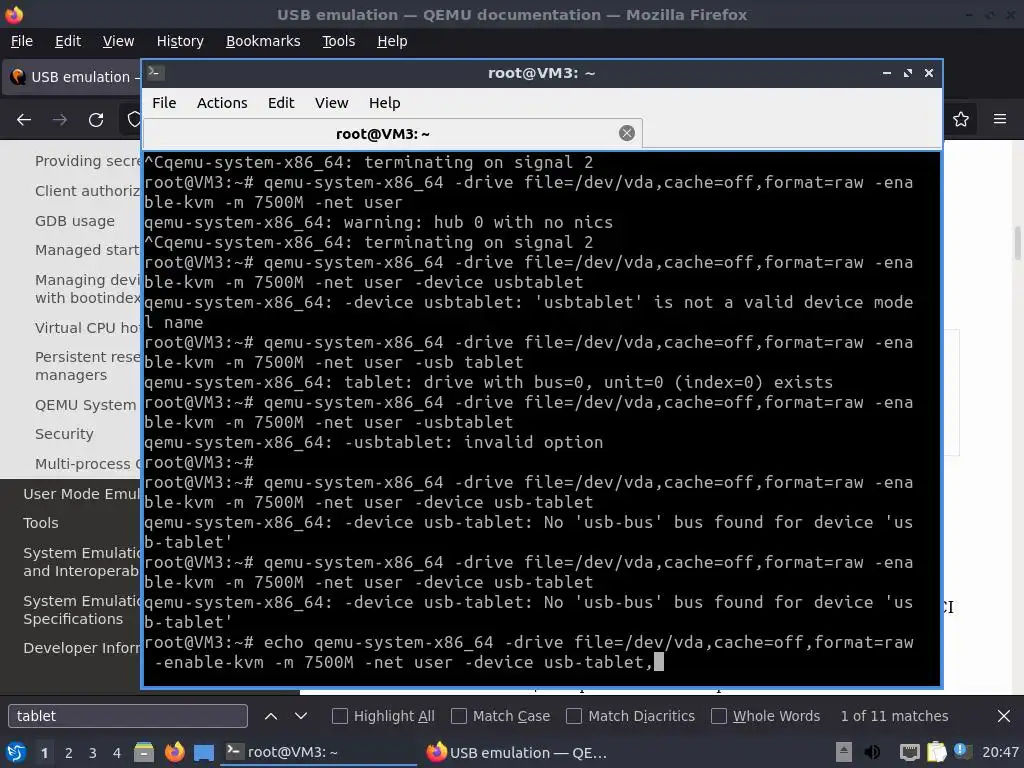The width and height of the screenshot is (1024, 768).
Task: Switch to workspace 2
Action: tap(69, 752)
